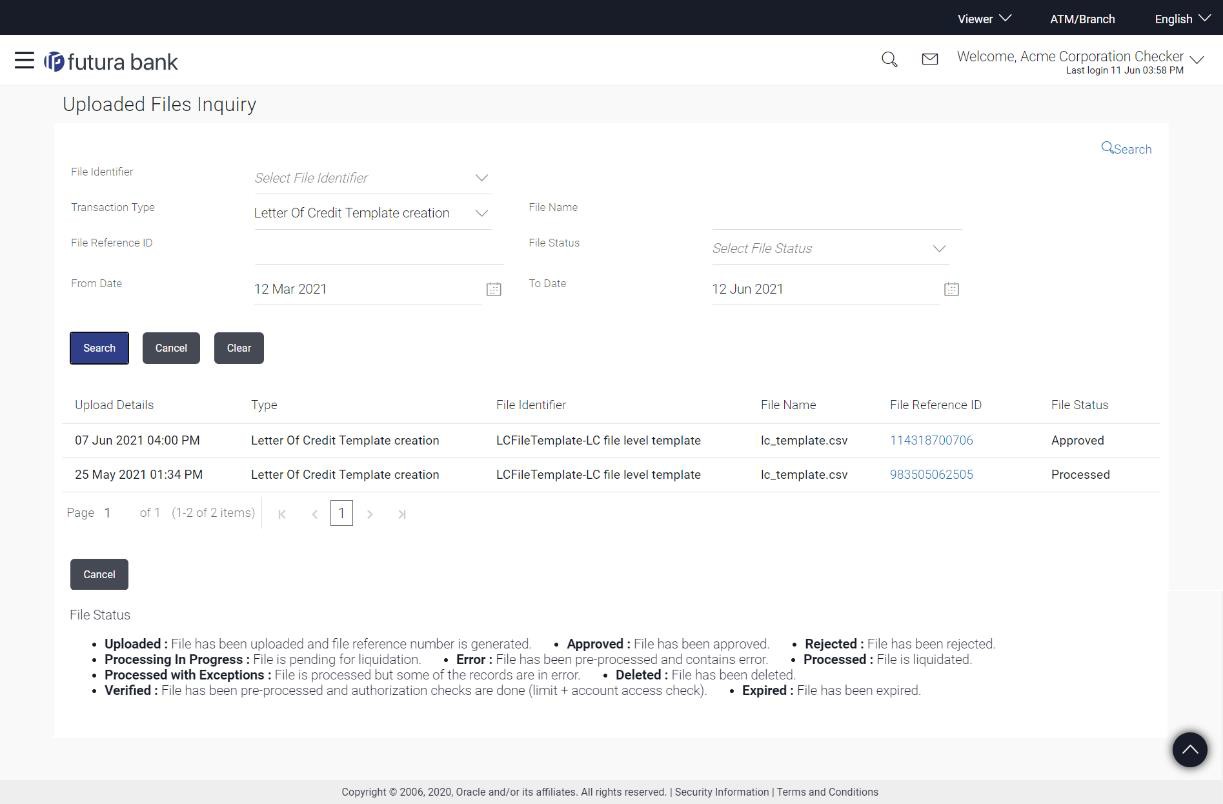Open the Terms and Conditions footer link
The height and width of the screenshot is (804, 1223).
pyautogui.click(x=828, y=792)
